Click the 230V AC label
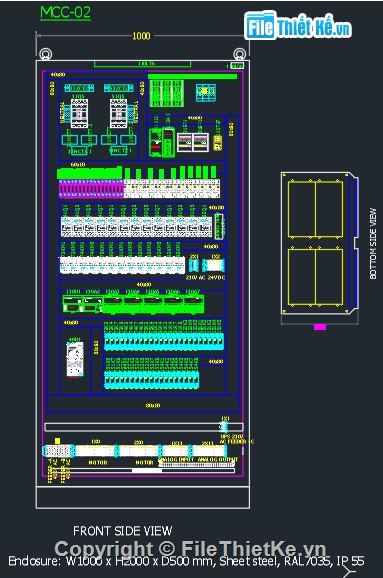Image resolution: width=383 pixels, height=578 pixels. click(x=195, y=277)
